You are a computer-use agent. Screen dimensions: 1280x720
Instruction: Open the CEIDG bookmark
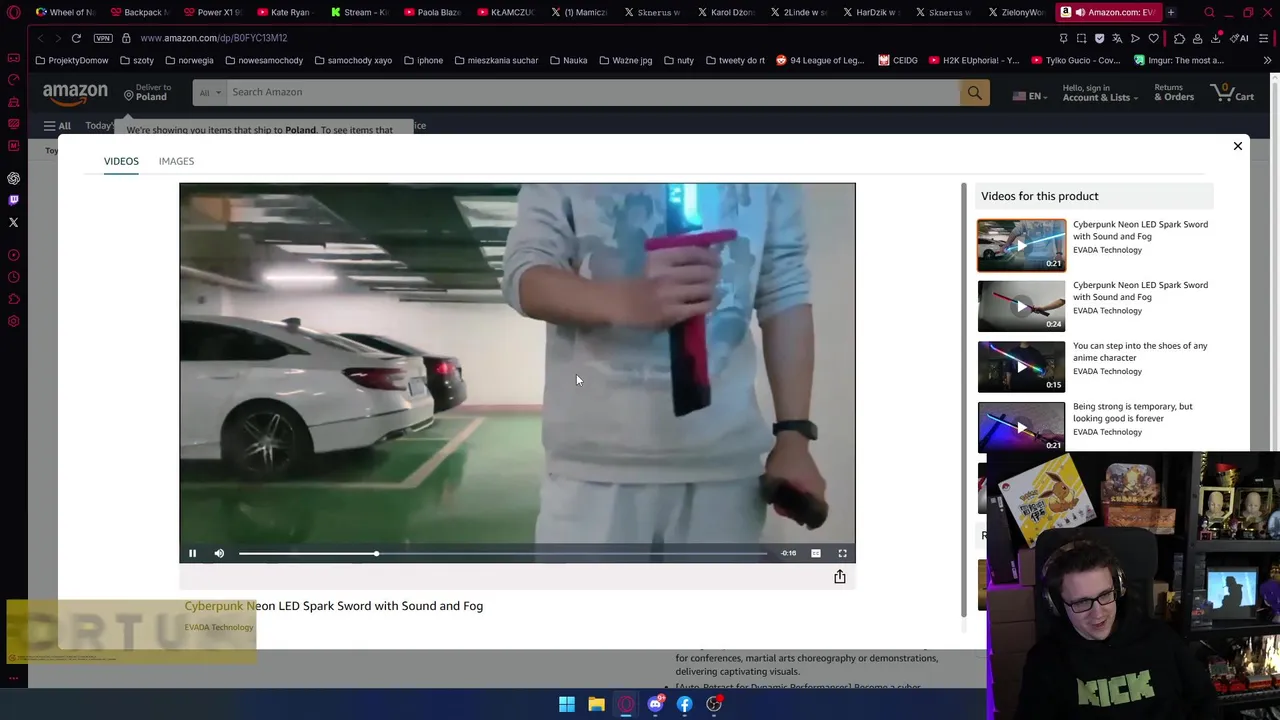pyautogui.click(x=898, y=60)
